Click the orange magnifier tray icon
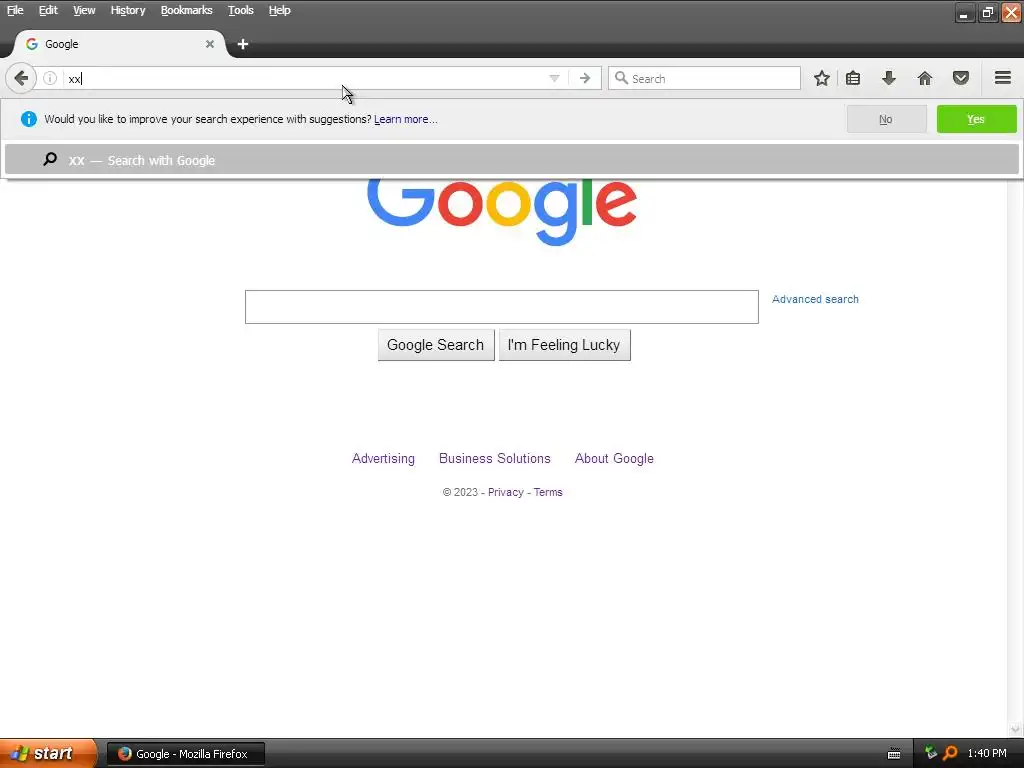The height and width of the screenshot is (768, 1024). [x=950, y=754]
